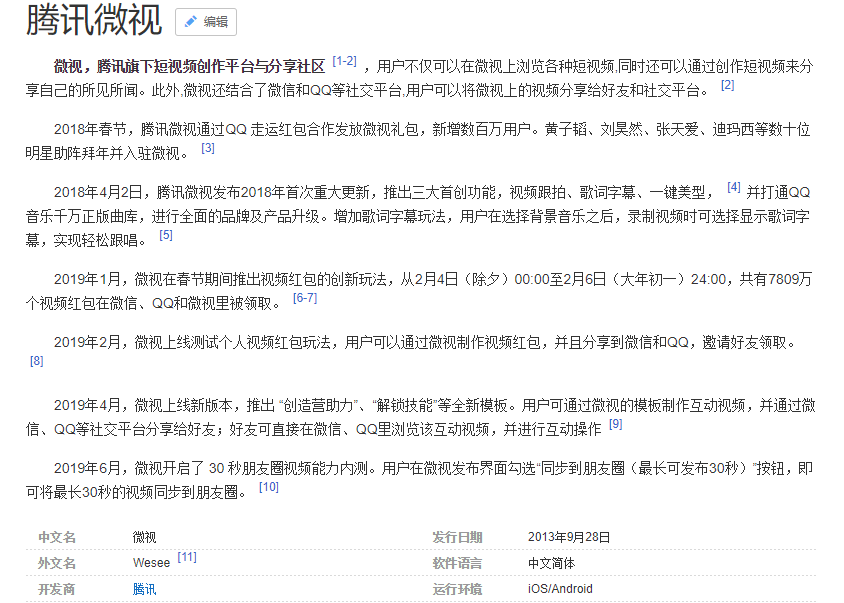The width and height of the screenshot is (844, 603).
Task: Click the text 2019年4月
Action: click(87, 405)
